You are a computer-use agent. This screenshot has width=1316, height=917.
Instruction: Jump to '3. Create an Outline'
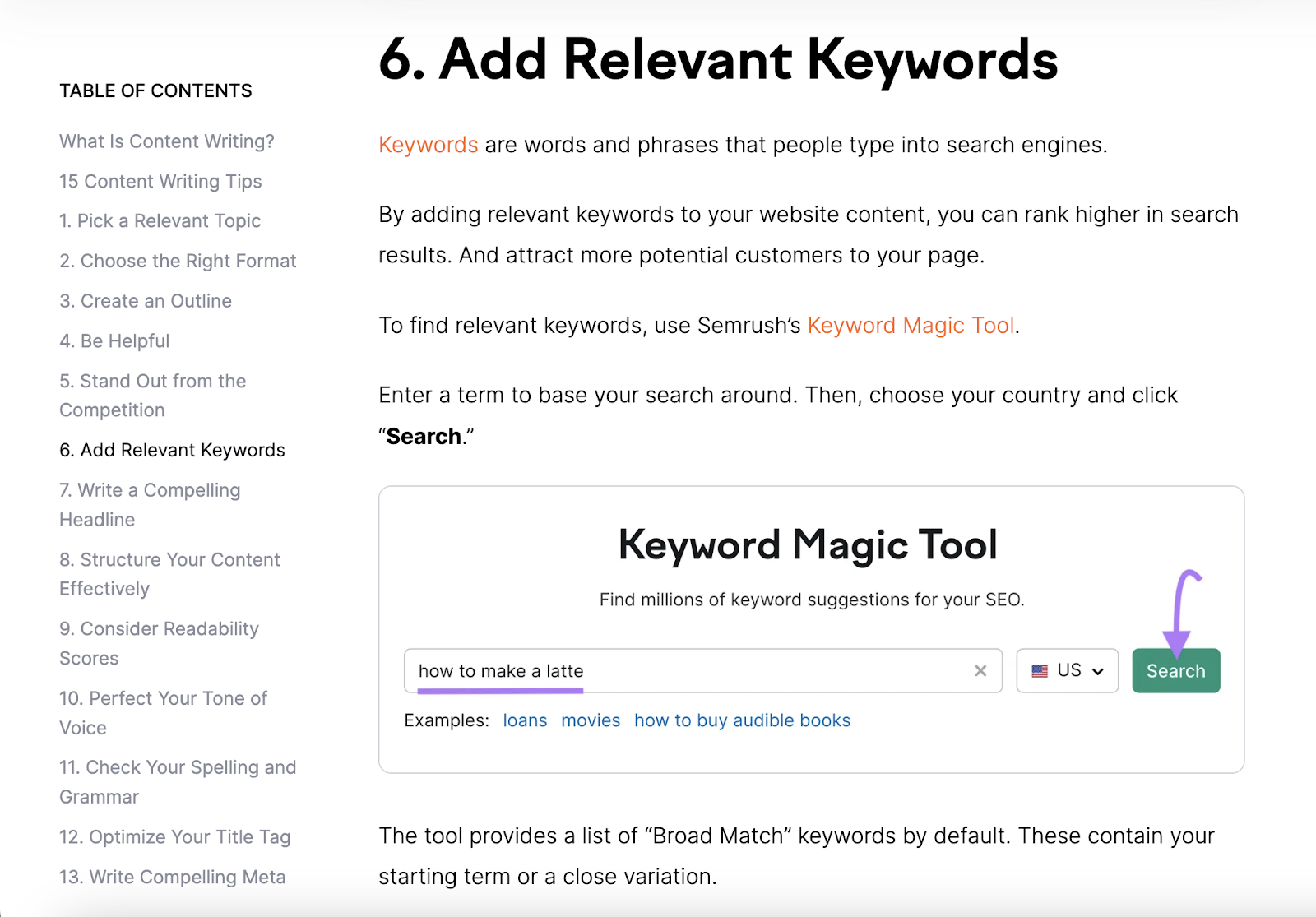(x=146, y=301)
